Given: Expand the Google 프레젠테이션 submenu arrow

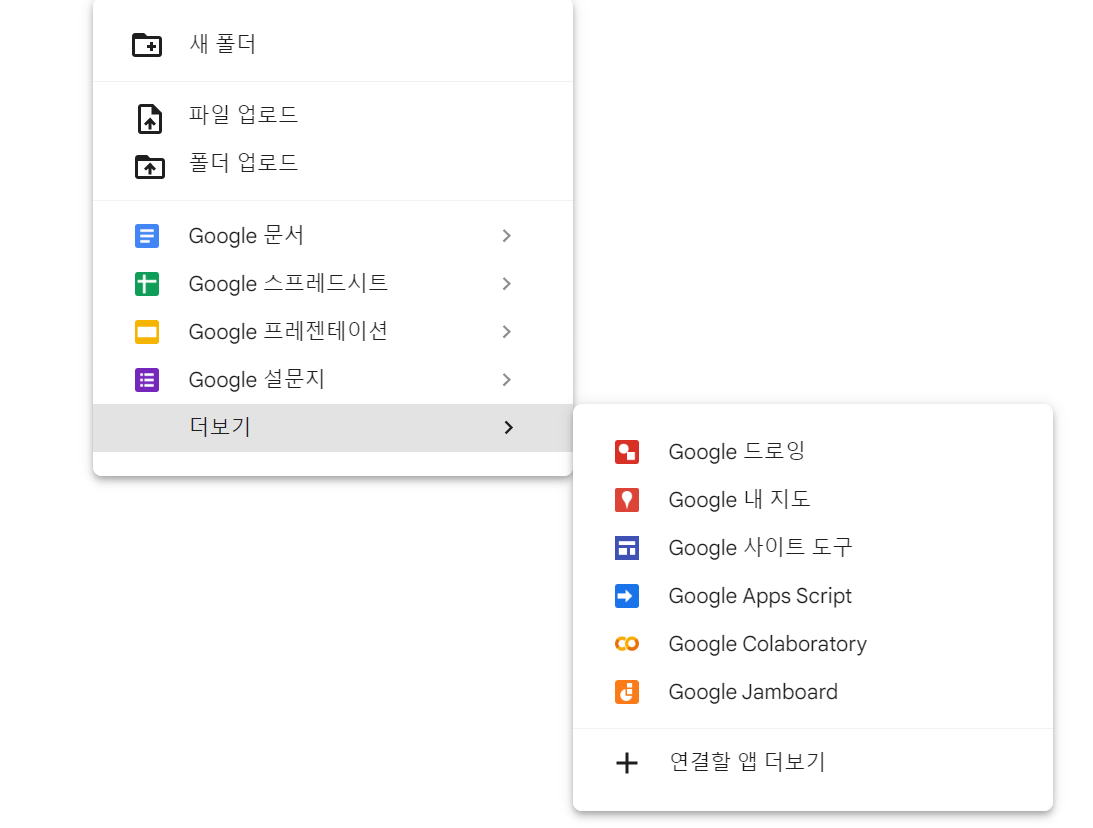Looking at the screenshot, I should click(507, 332).
